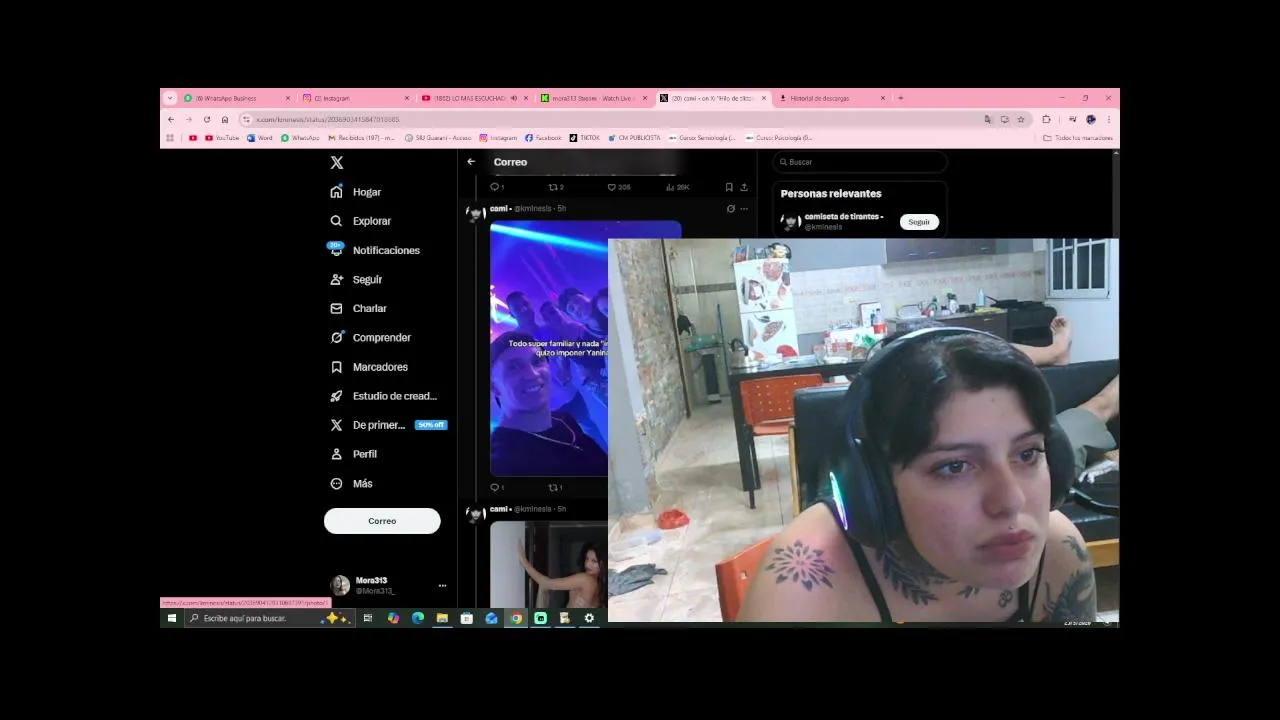Open File Explorer from taskbar

442,618
